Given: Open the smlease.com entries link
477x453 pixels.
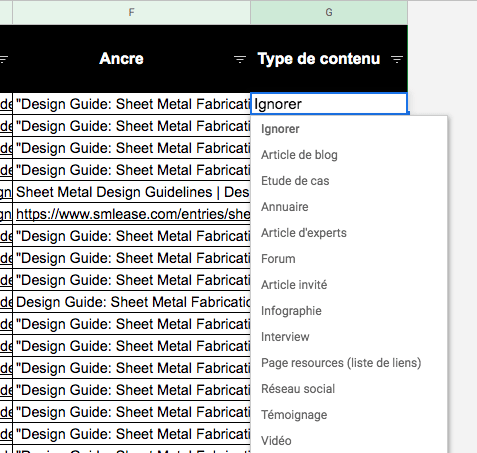Looking at the screenshot, I should [133, 214].
